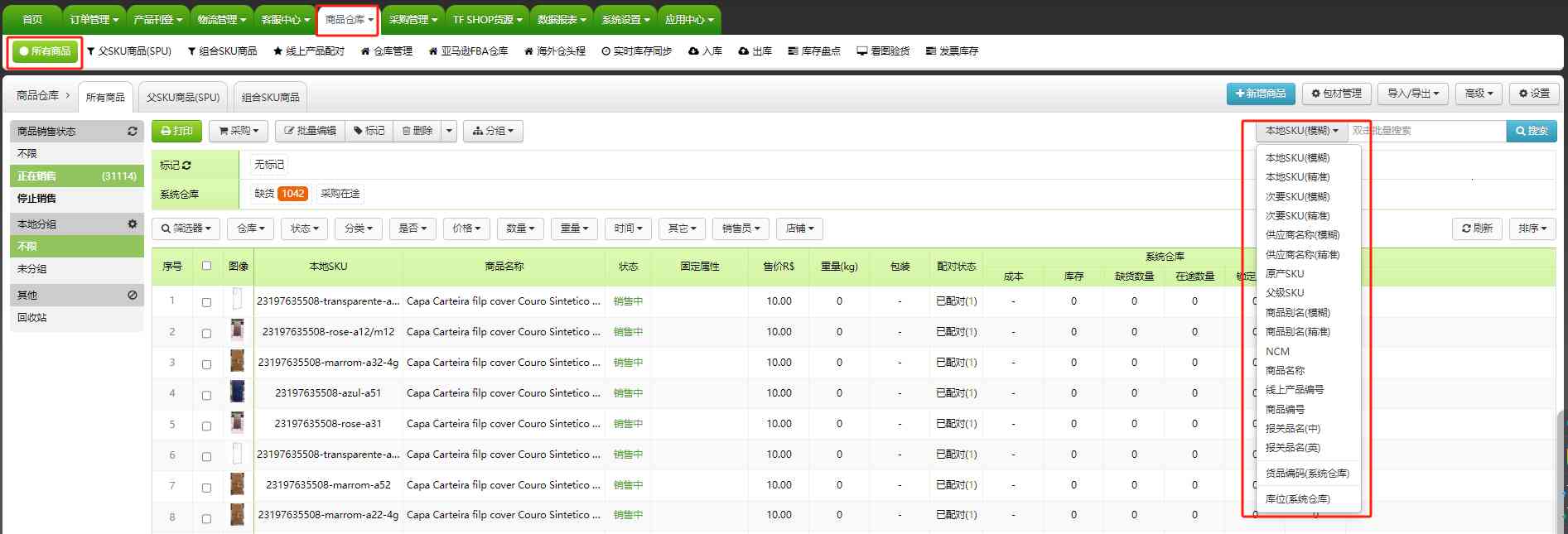
Task: Click the gear icon beside 本地分组
Action: pyautogui.click(x=132, y=224)
